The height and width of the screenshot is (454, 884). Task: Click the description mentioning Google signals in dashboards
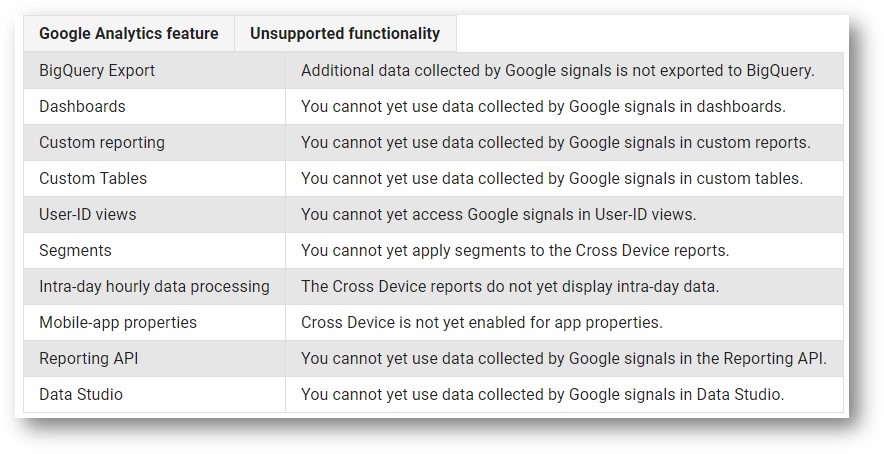(543, 106)
